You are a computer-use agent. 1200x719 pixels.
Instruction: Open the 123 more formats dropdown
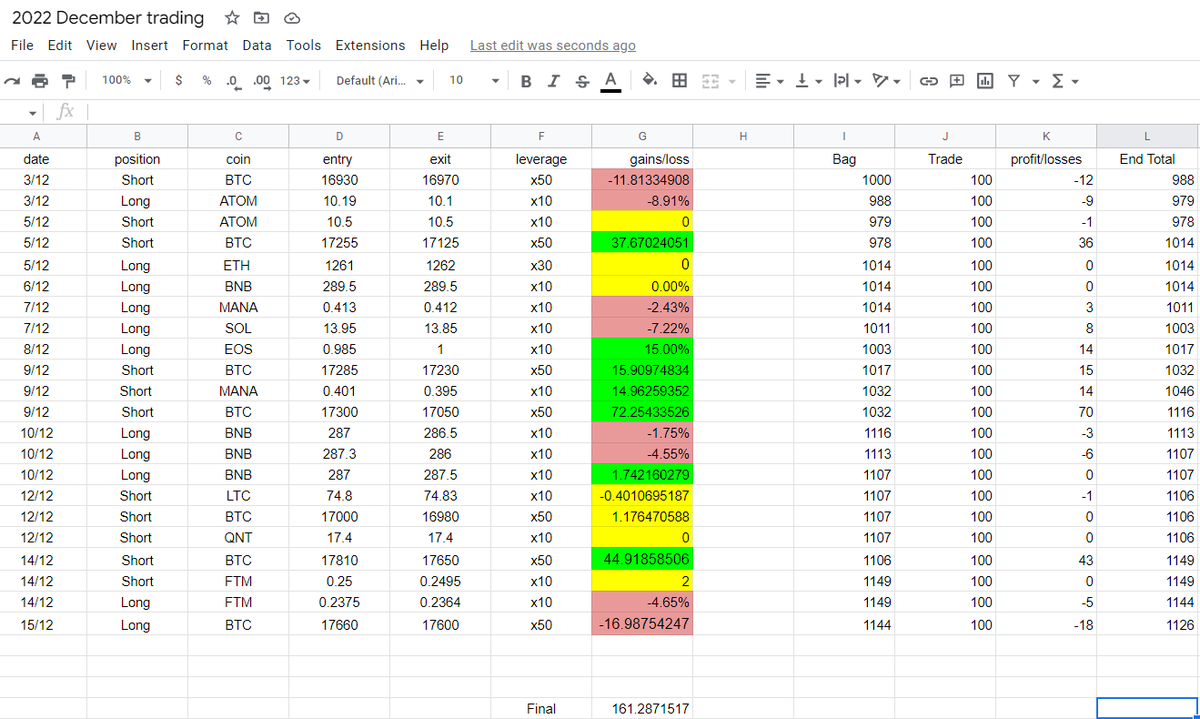click(295, 80)
